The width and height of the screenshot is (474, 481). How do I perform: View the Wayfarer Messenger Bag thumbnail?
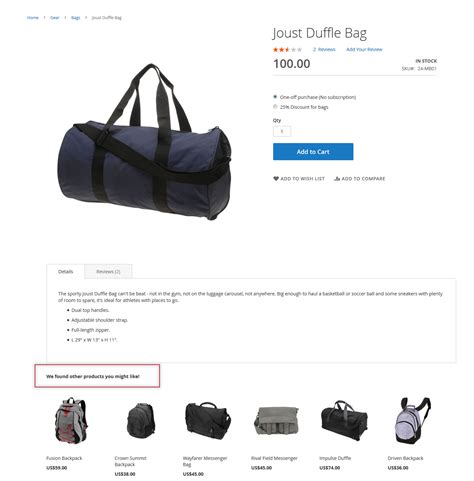[208, 421]
